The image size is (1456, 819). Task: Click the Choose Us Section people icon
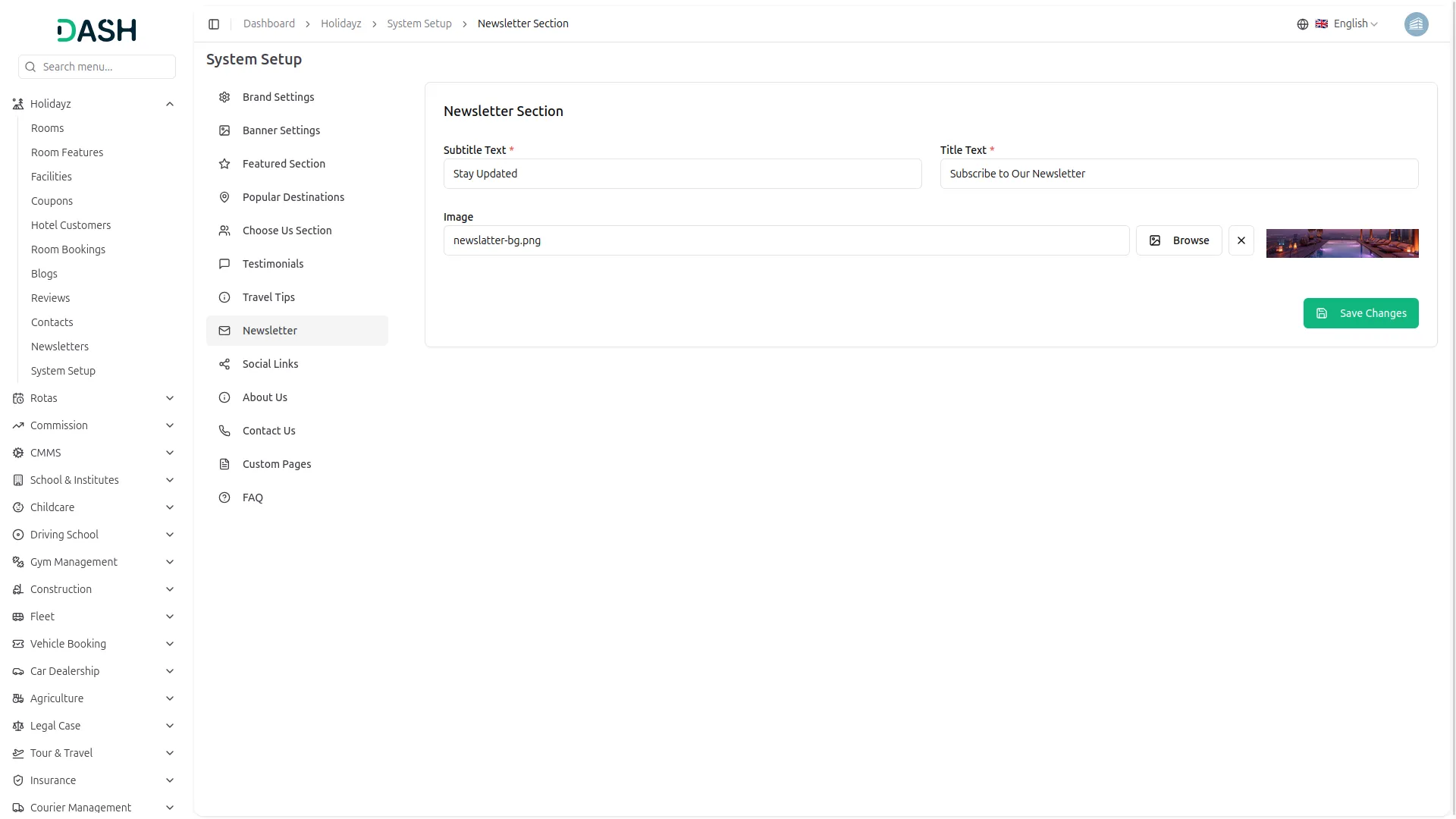pyautogui.click(x=224, y=231)
